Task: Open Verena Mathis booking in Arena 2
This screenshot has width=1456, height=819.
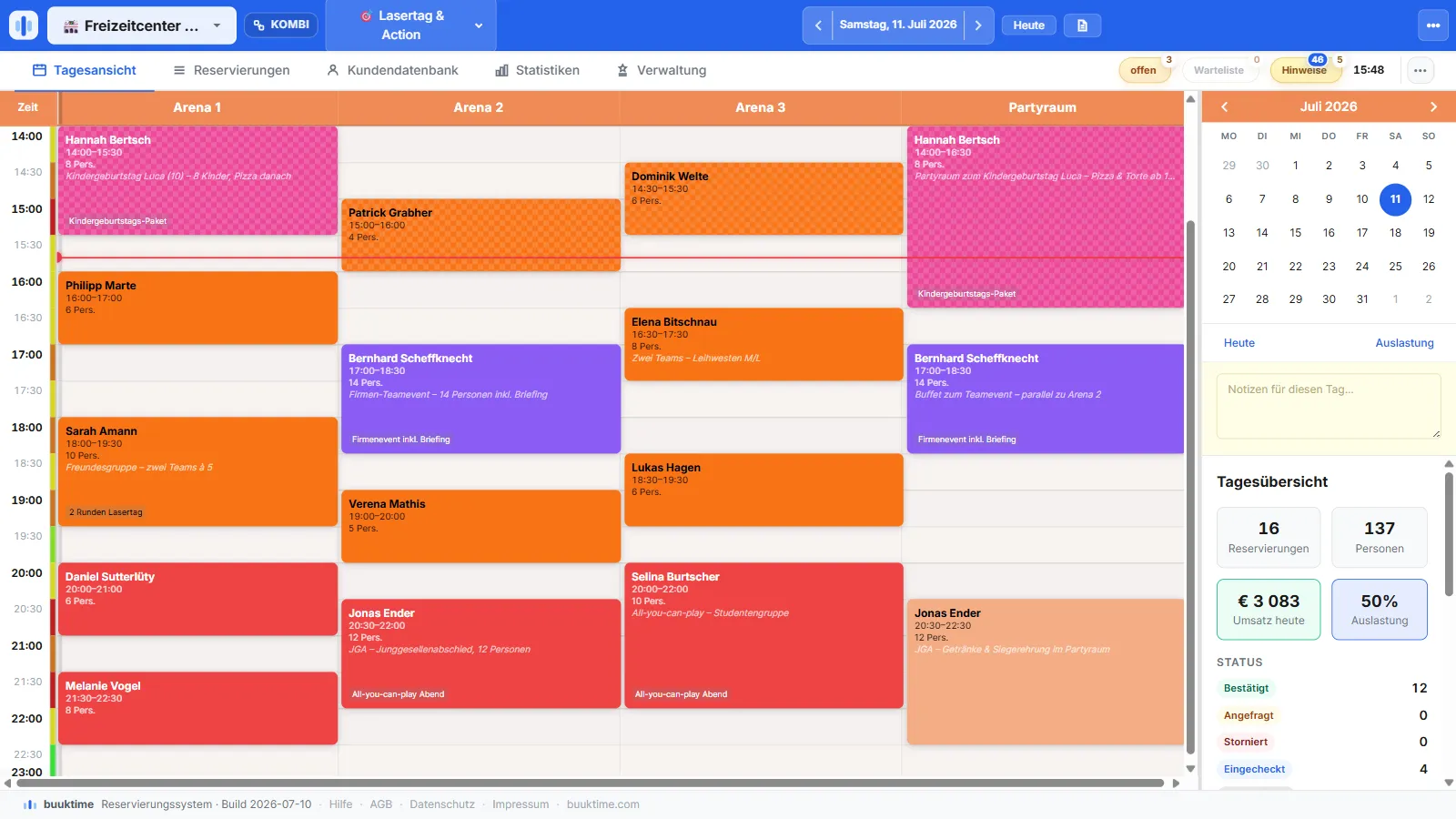Action: [x=480, y=526]
